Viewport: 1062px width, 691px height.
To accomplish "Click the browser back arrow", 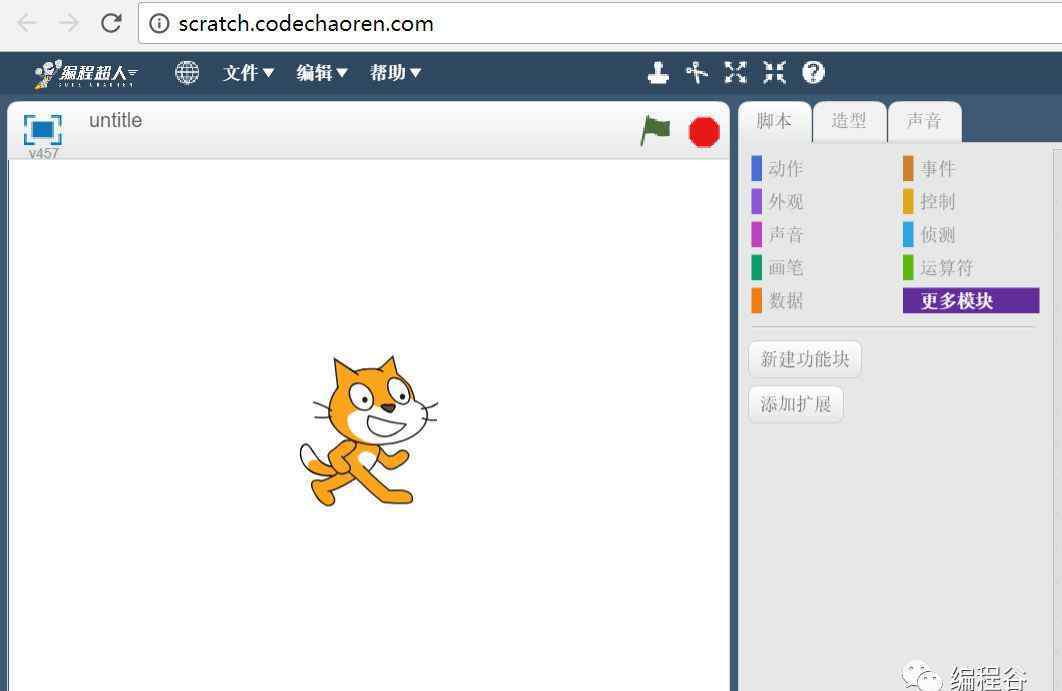I will pyautogui.click(x=27, y=23).
